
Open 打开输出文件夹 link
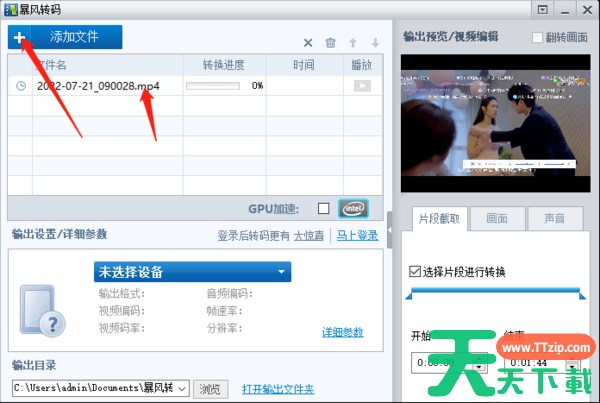(x=278, y=389)
